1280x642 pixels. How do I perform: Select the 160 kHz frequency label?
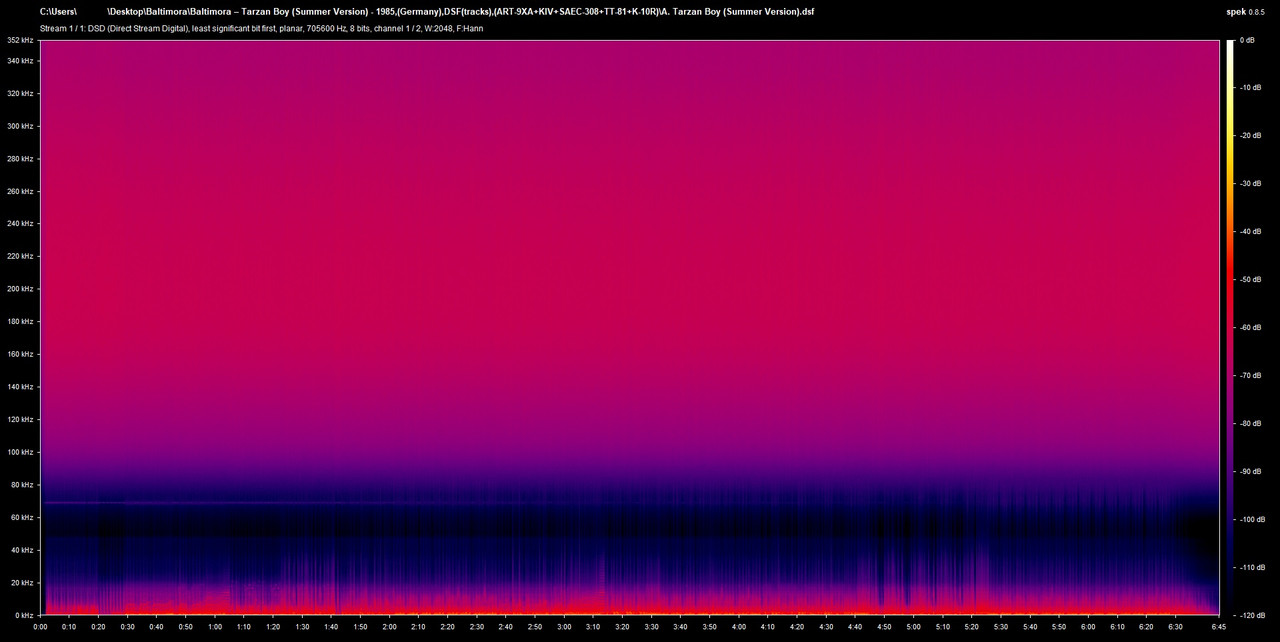(x=21, y=354)
